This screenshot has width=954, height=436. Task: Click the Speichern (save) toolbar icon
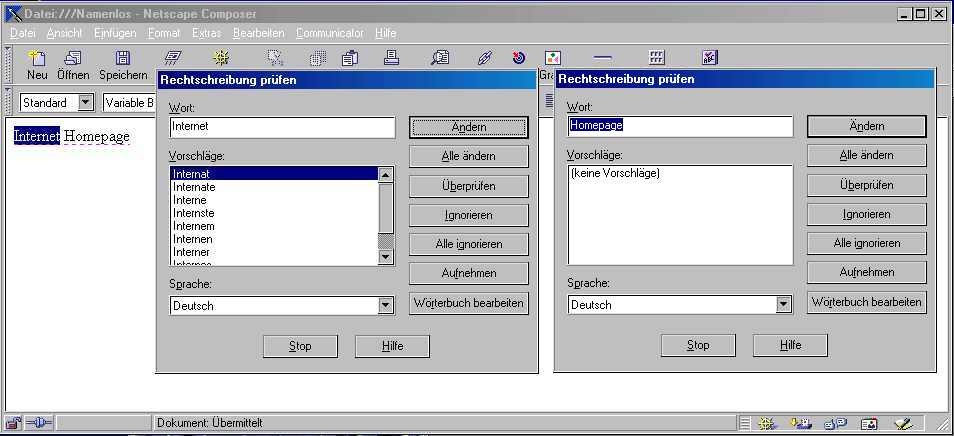pyautogui.click(x=123, y=58)
